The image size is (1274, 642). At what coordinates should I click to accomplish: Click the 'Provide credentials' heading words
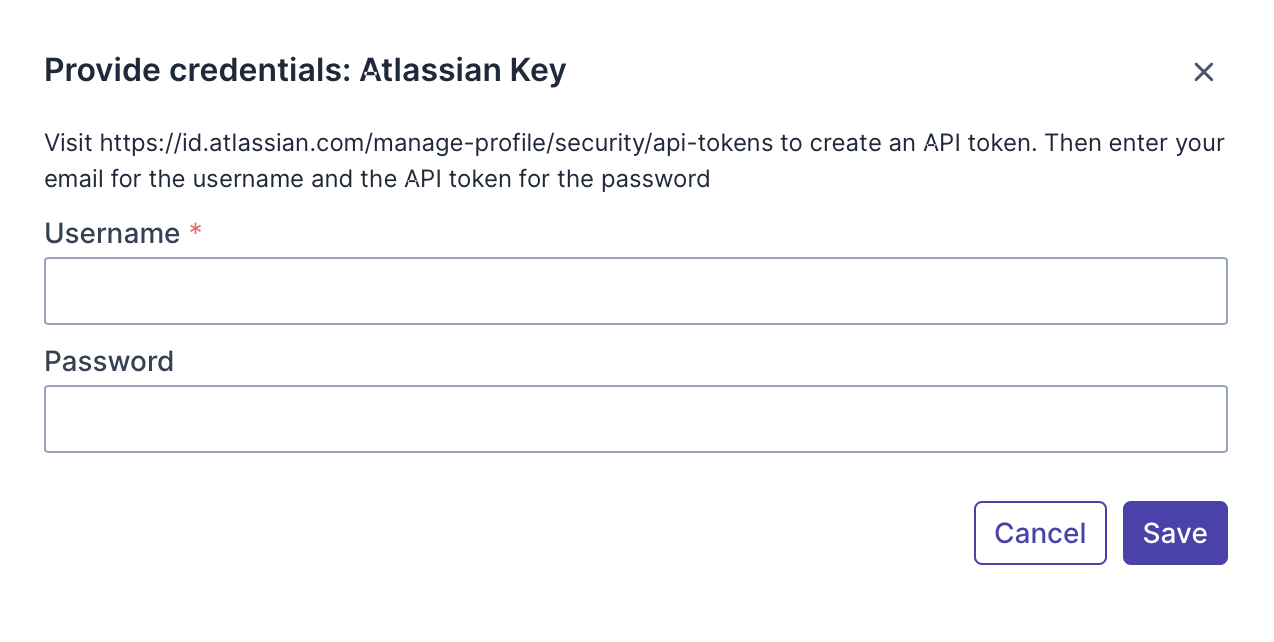click(x=196, y=71)
